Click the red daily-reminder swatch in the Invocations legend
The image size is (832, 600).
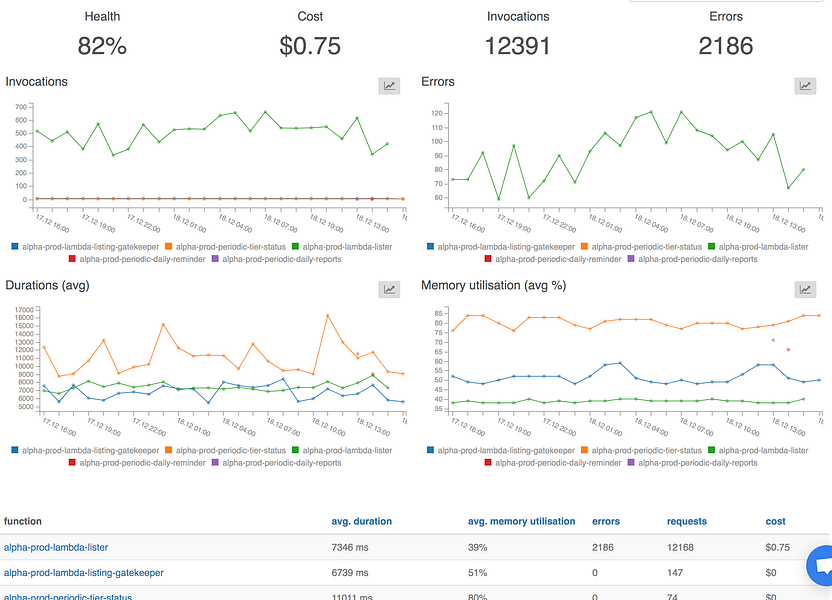tap(72, 259)
